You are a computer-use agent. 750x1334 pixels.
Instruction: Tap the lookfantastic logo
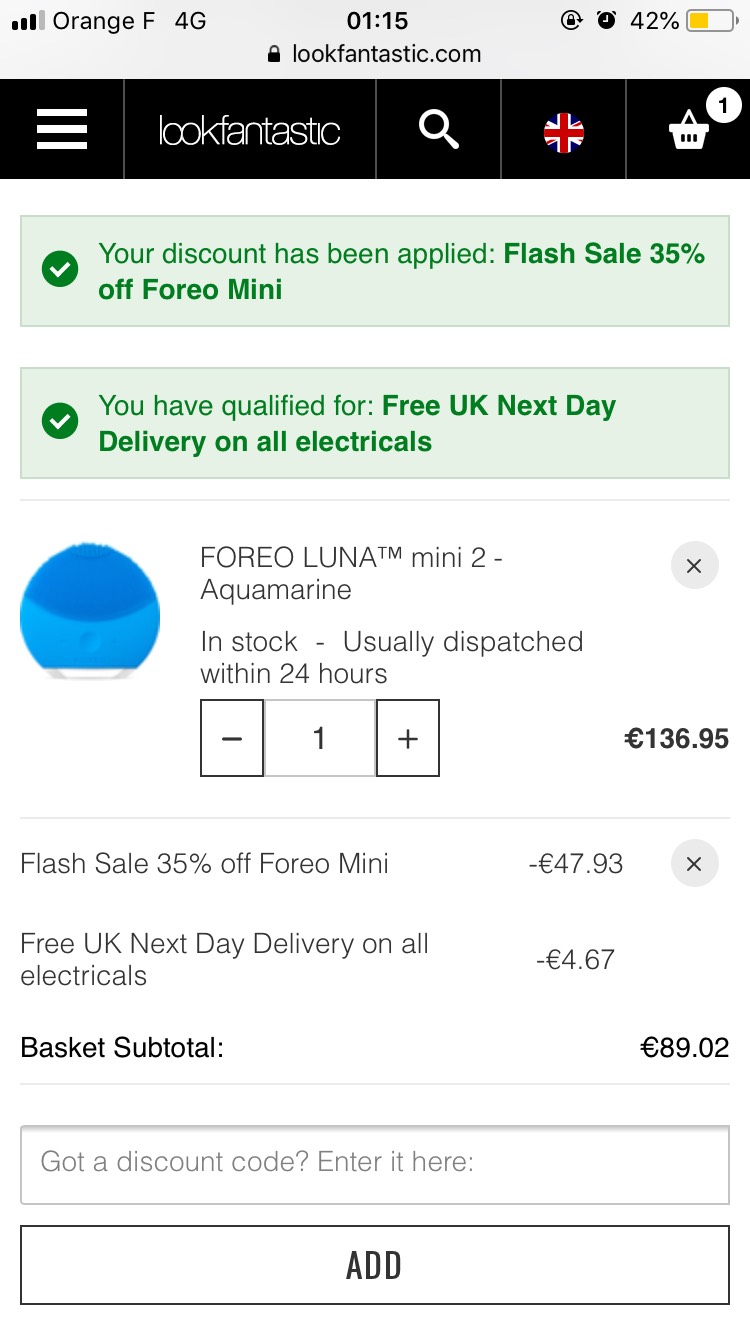pos(250,131)
